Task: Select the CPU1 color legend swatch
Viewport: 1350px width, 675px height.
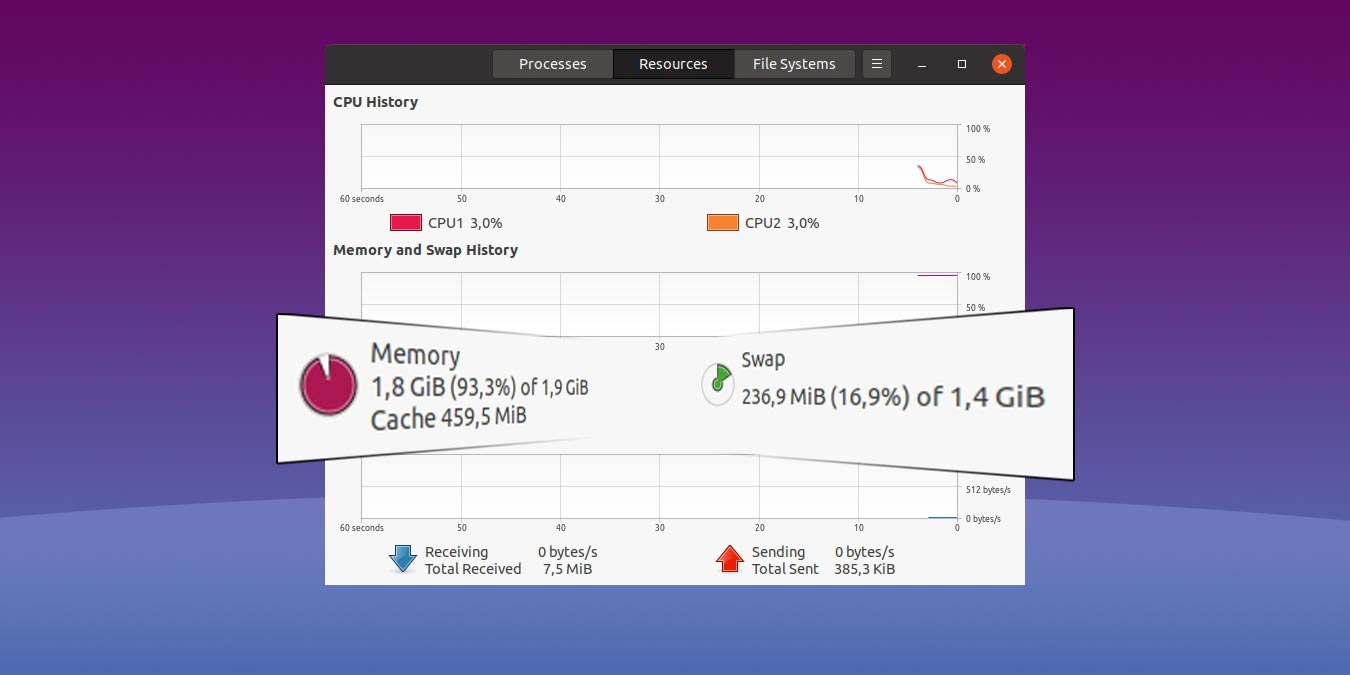Action: [405, 222]
